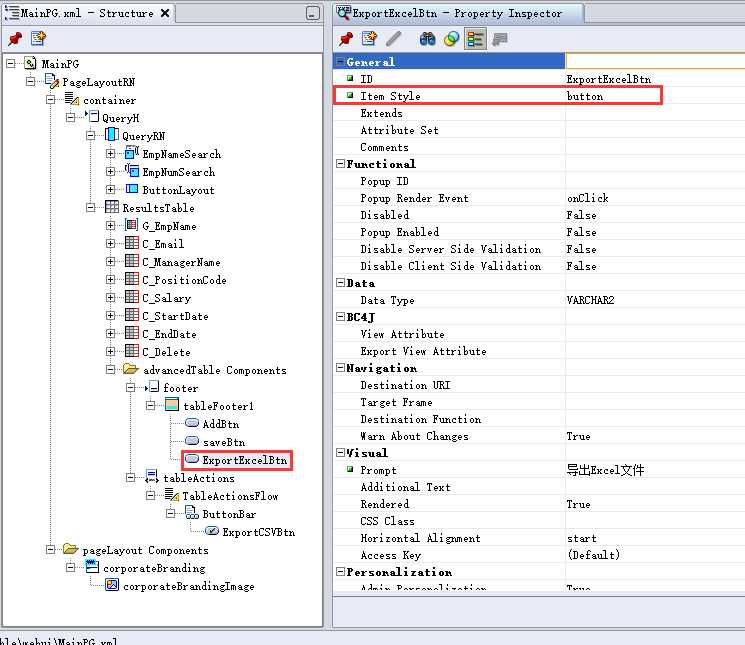Select the ExportCSVBtn icon
Viewport: 745px width, 645px height.
(212, 531)
